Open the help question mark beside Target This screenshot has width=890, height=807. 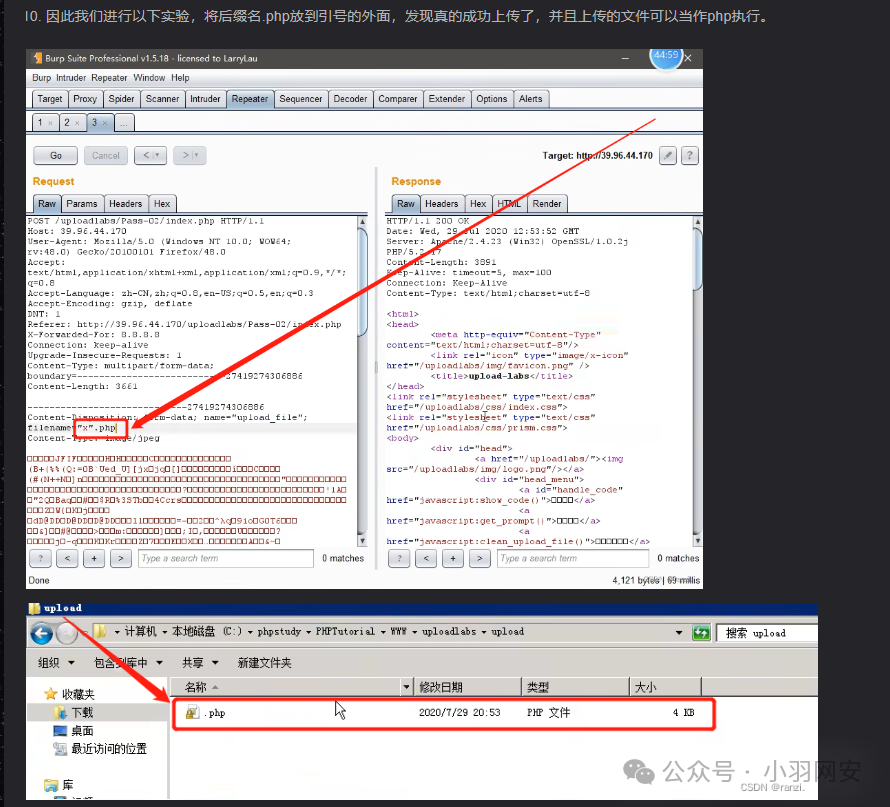point(690,155)
